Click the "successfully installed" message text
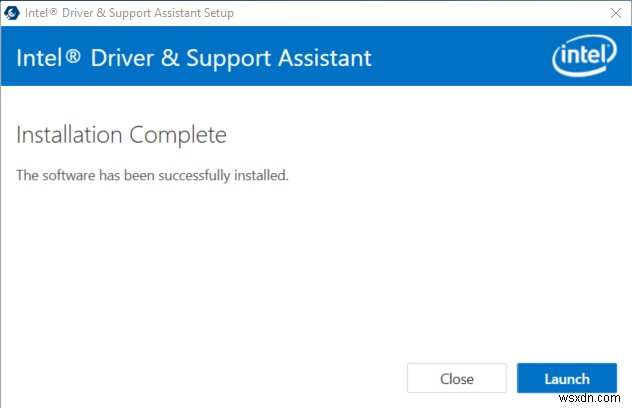Screen dimensions: 632x408 [x=152, y=175]
